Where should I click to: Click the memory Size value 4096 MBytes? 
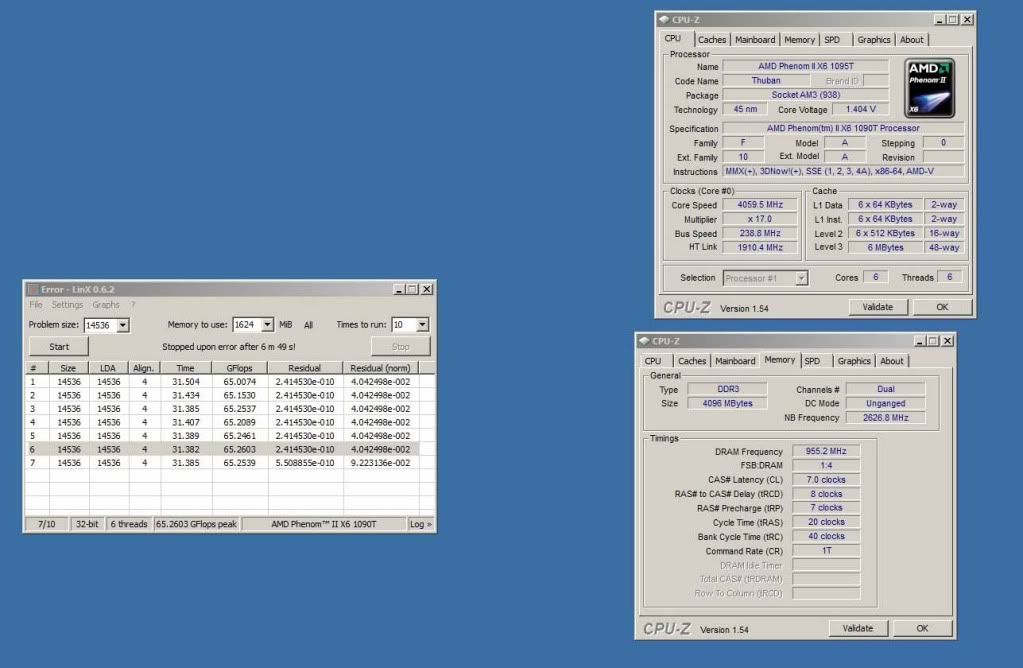click(727, 403)
